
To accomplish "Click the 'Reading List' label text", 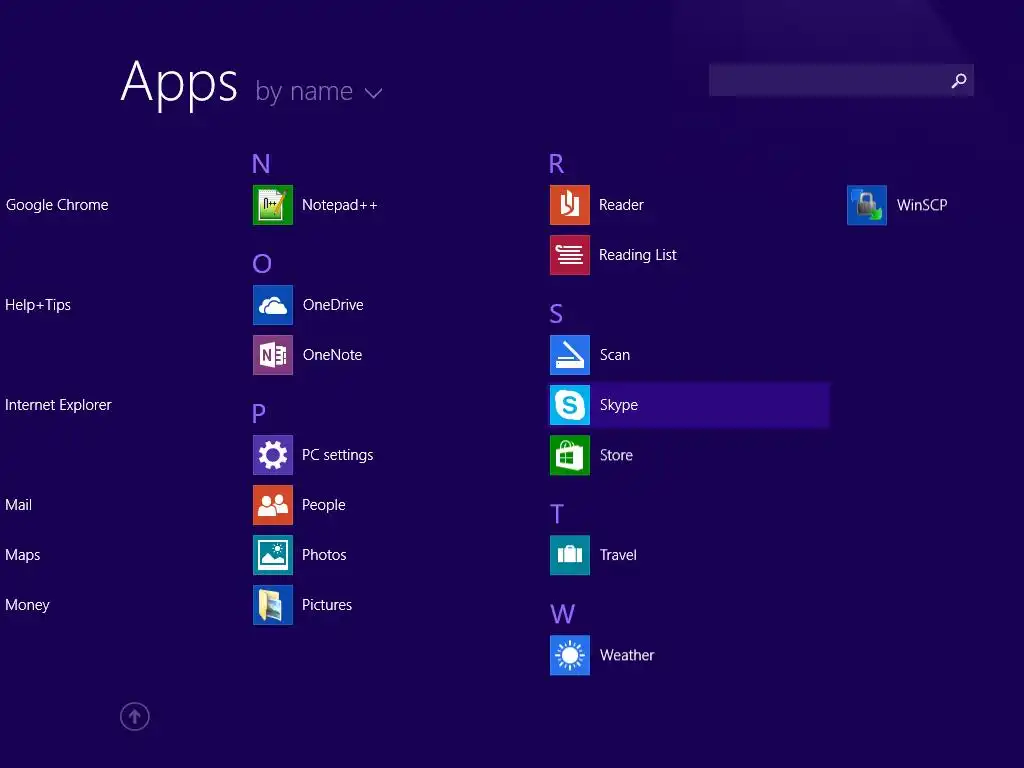I will (637, 255).
